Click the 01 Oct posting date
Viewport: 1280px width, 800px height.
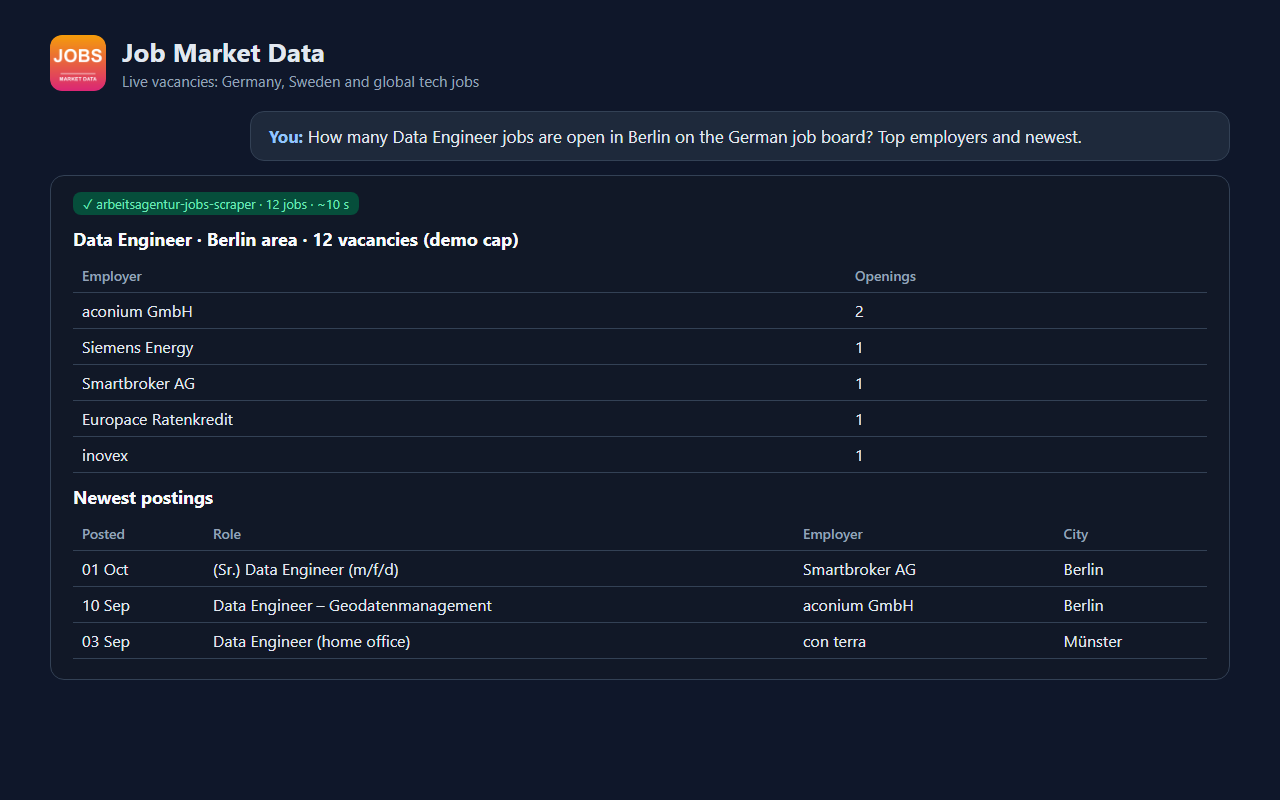[105, 569]
